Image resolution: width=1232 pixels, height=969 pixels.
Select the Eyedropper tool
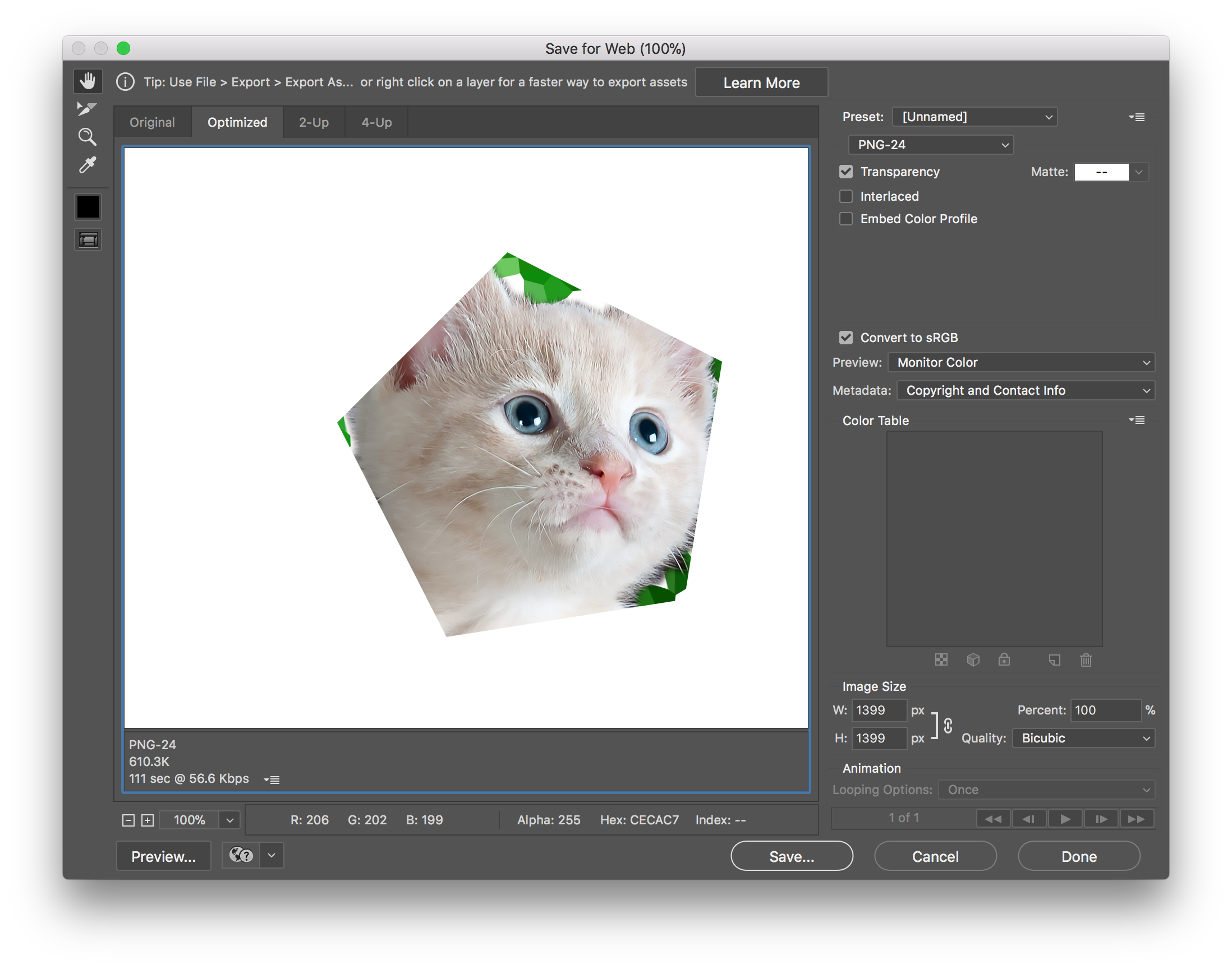click(88, 165)
